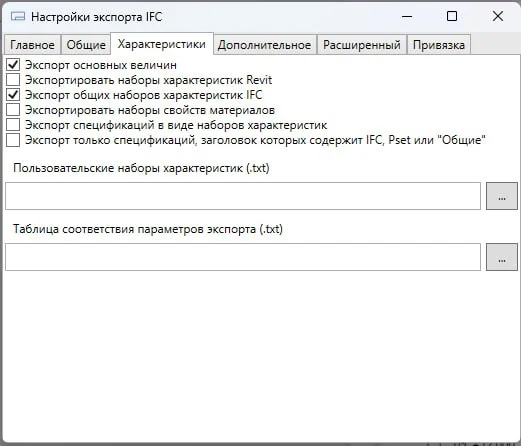The height and width of the screenshot is (446, 521).
Task: Click the Пользовательские наборы характеристик (.txt) label
Action: [x=141, y=168]
